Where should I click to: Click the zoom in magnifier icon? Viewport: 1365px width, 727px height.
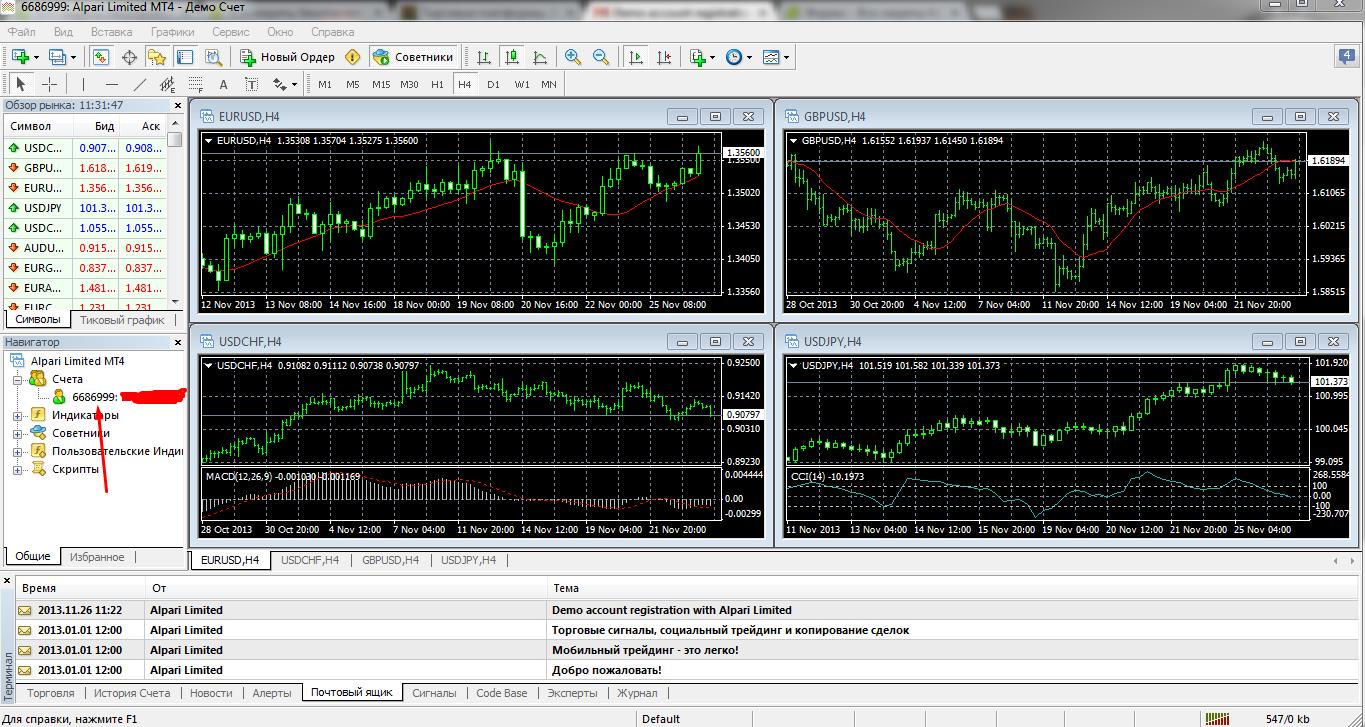point(573,57)
